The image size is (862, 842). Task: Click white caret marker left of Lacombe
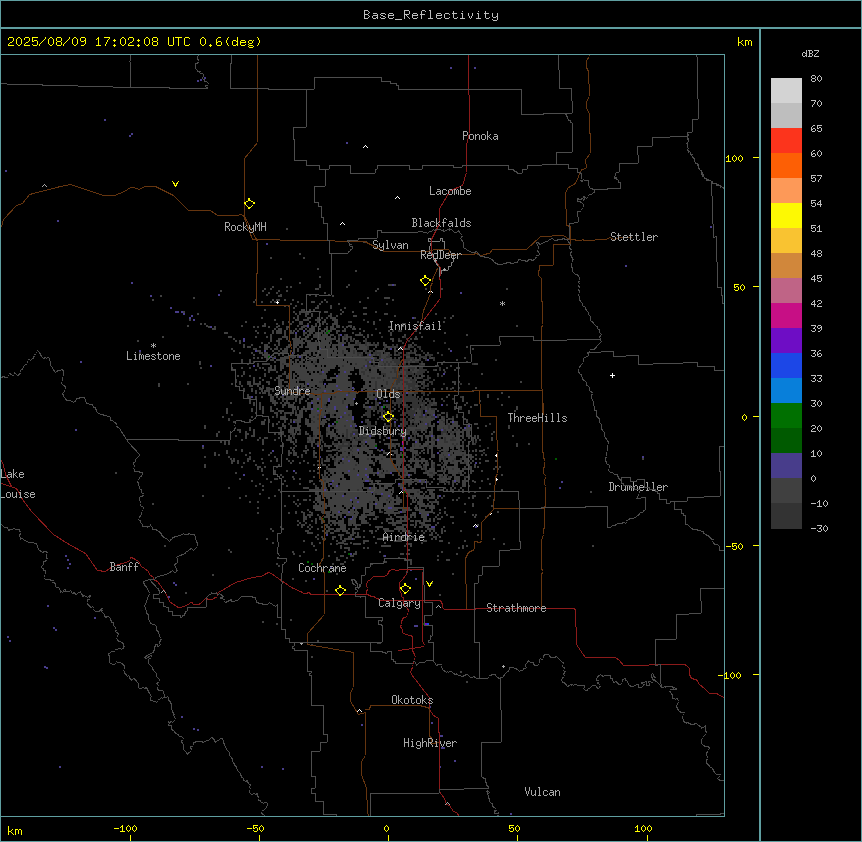[397, 197]
